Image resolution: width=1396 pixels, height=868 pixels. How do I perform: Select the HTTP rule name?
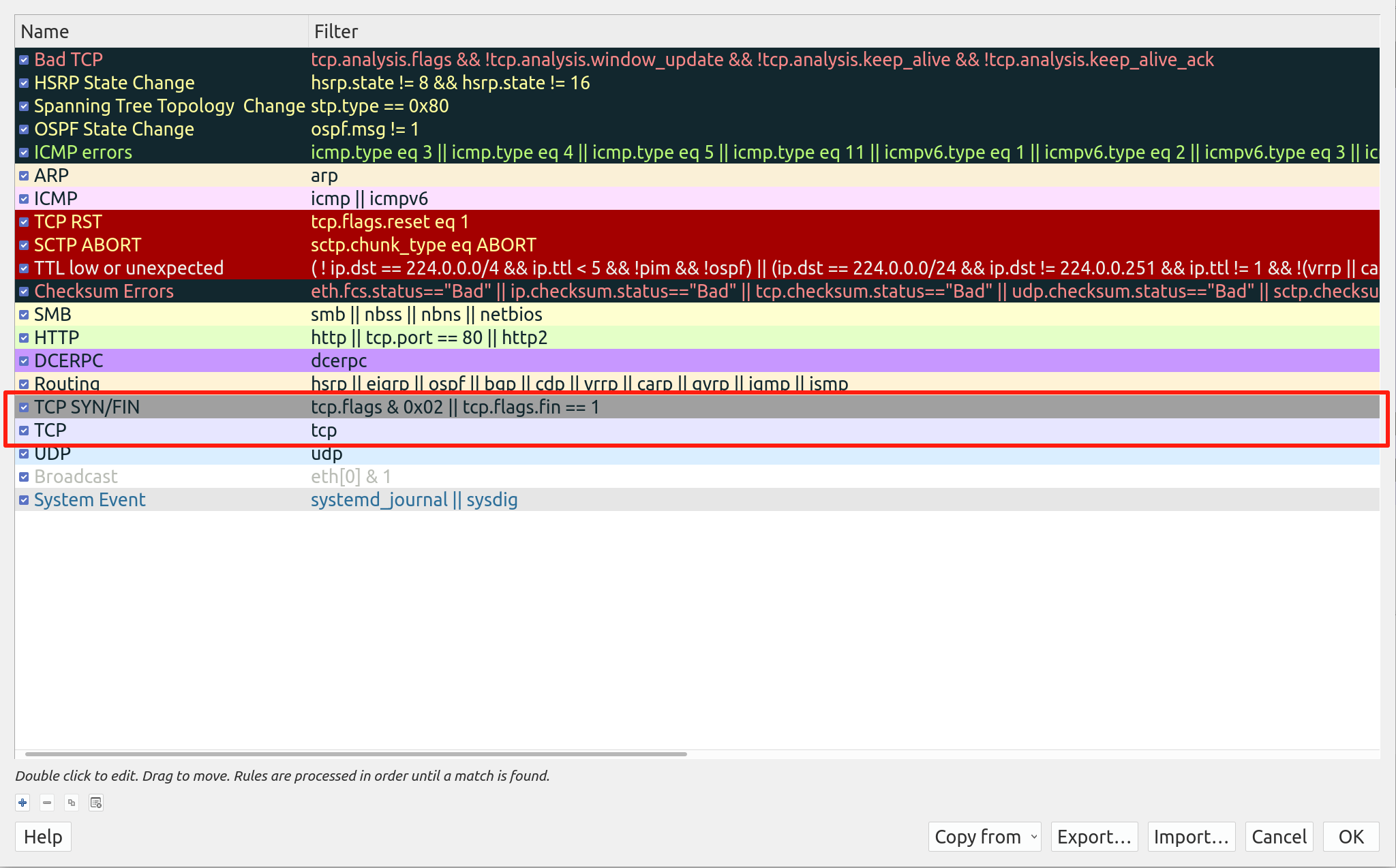tap(57, 338)
